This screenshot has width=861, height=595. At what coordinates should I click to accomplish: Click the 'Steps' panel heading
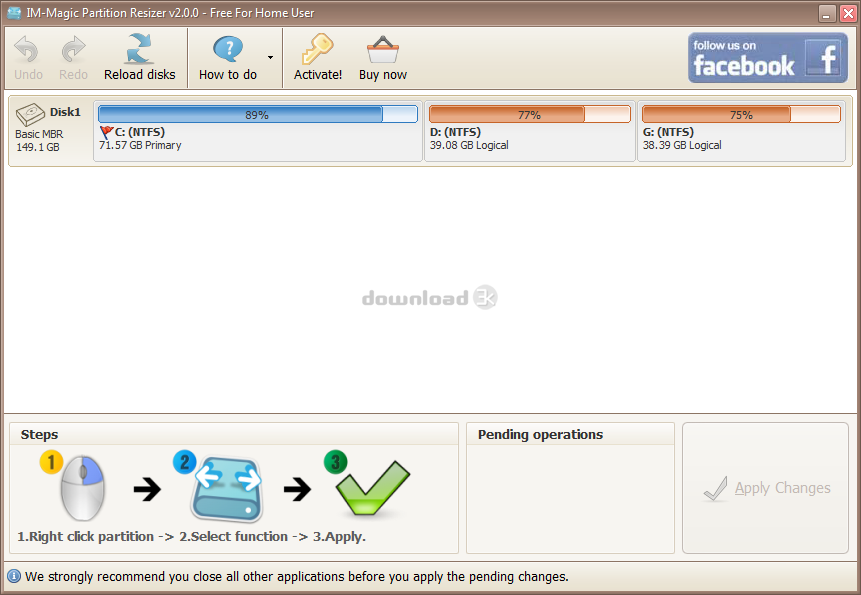pyautogui.click(x=39, y=435)
